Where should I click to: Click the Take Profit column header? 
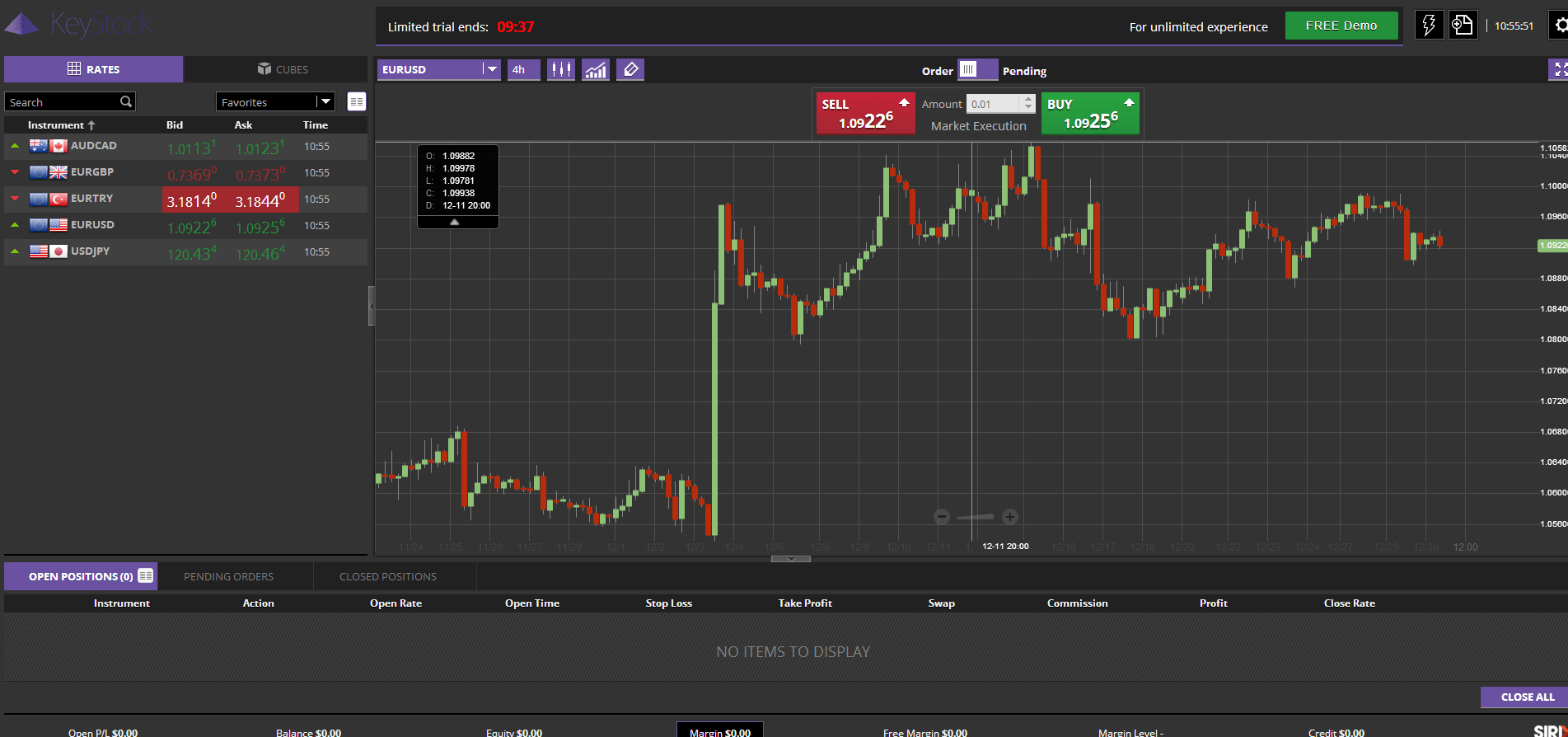(x=805, y=603)
